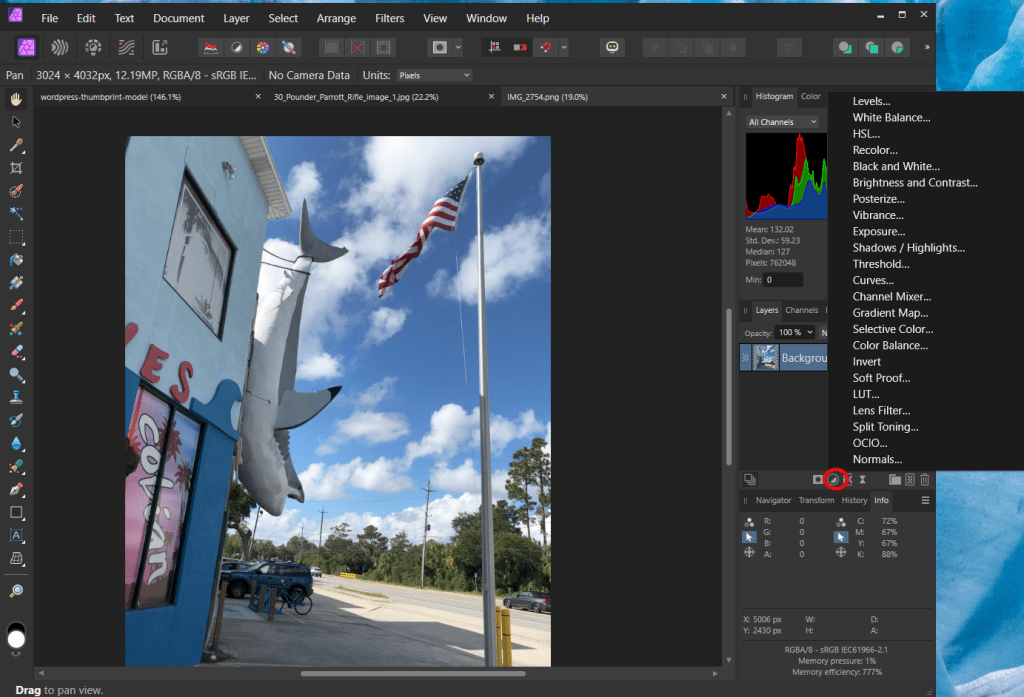Select the Zoom magnifier tool
Viewport: 1024px width, 697px height.
[16, 591]
